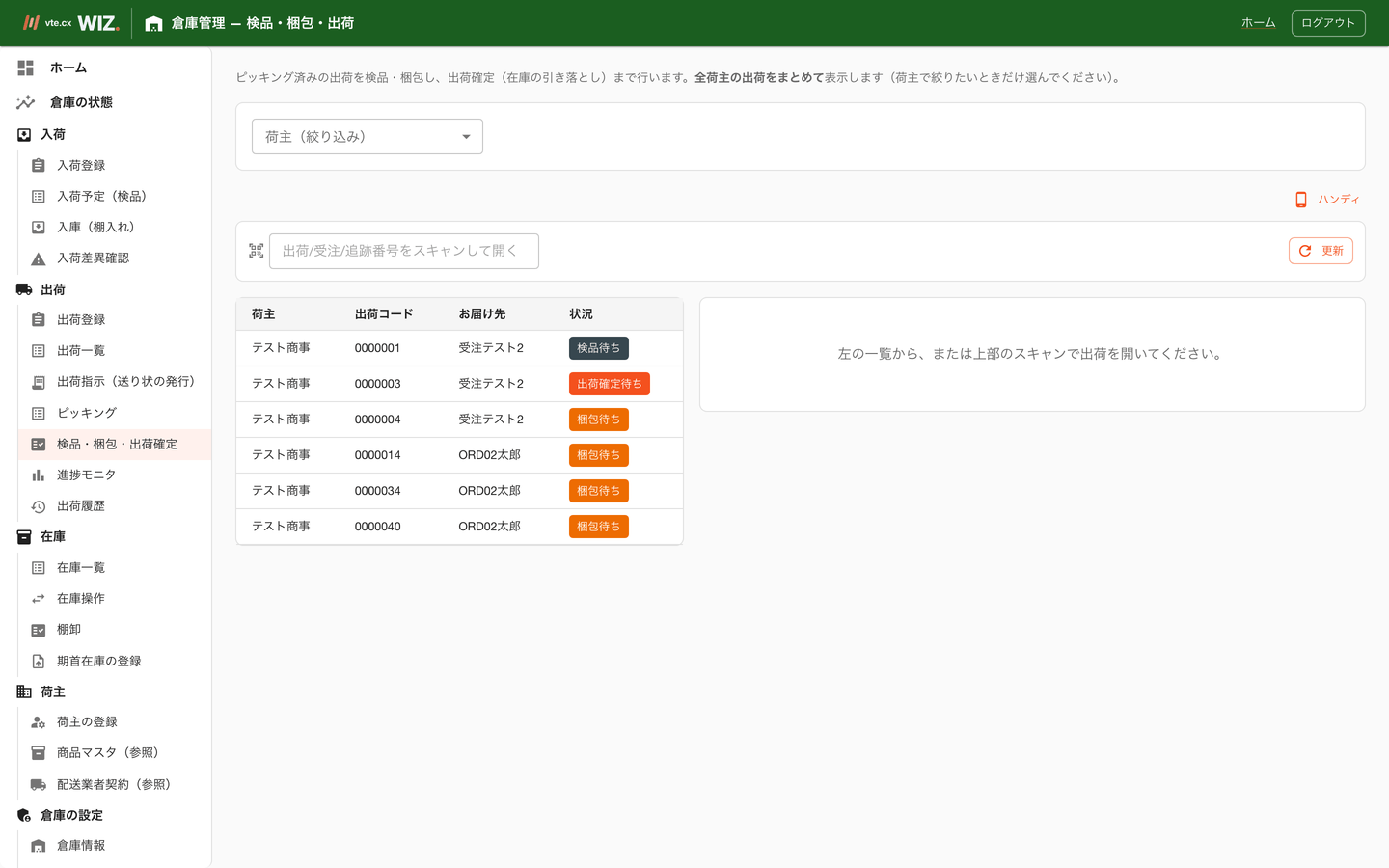The image size is (1389, 868).
Task: Open 倉庫情報 menu item
Action: pos(115,846)
